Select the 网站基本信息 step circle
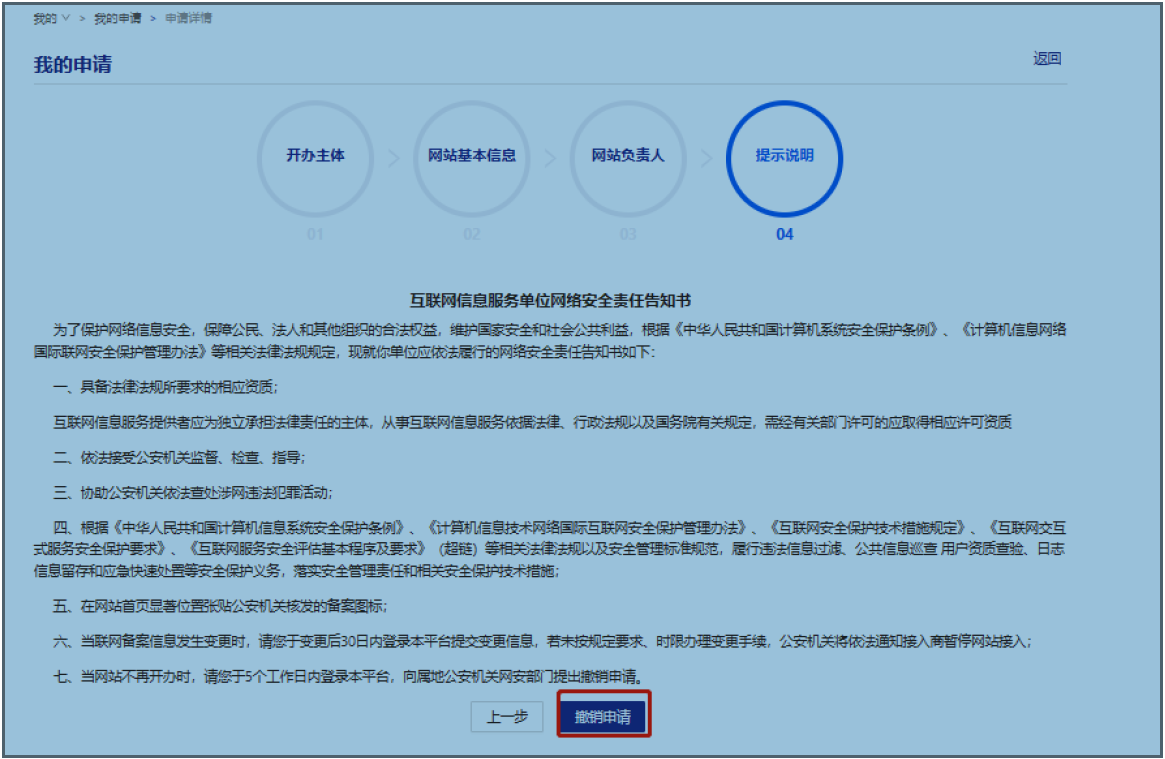 point(471,157)
